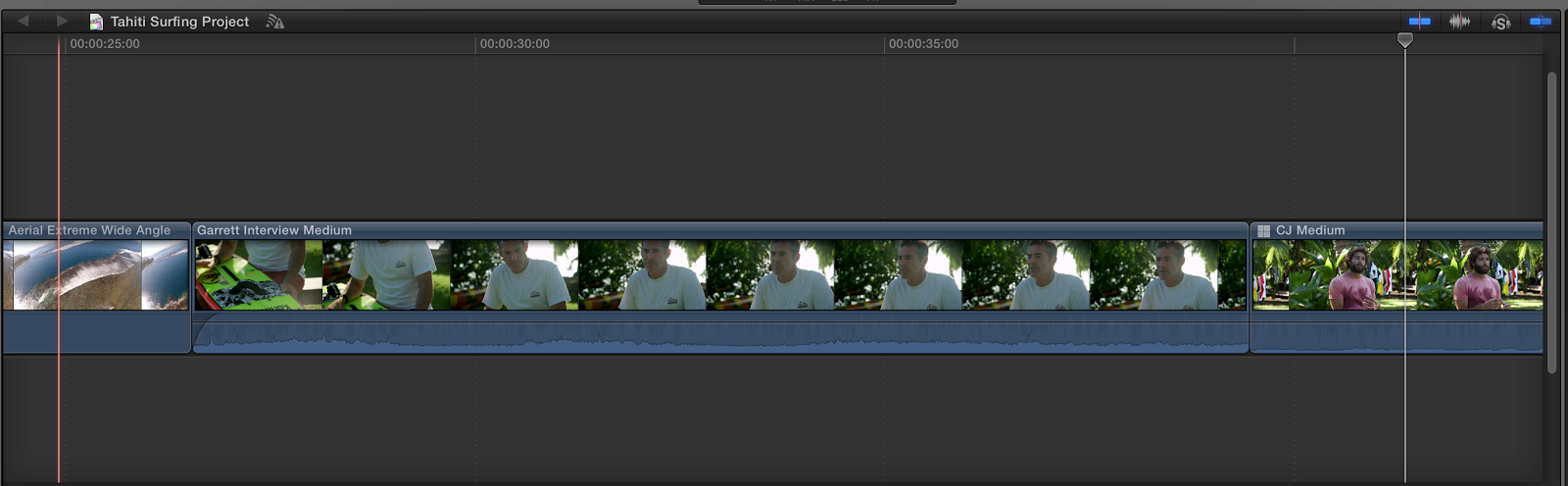Click the vertical timeline scrollbar
The height and width of the screenshot is (486, 1568).
[1551, 222]
